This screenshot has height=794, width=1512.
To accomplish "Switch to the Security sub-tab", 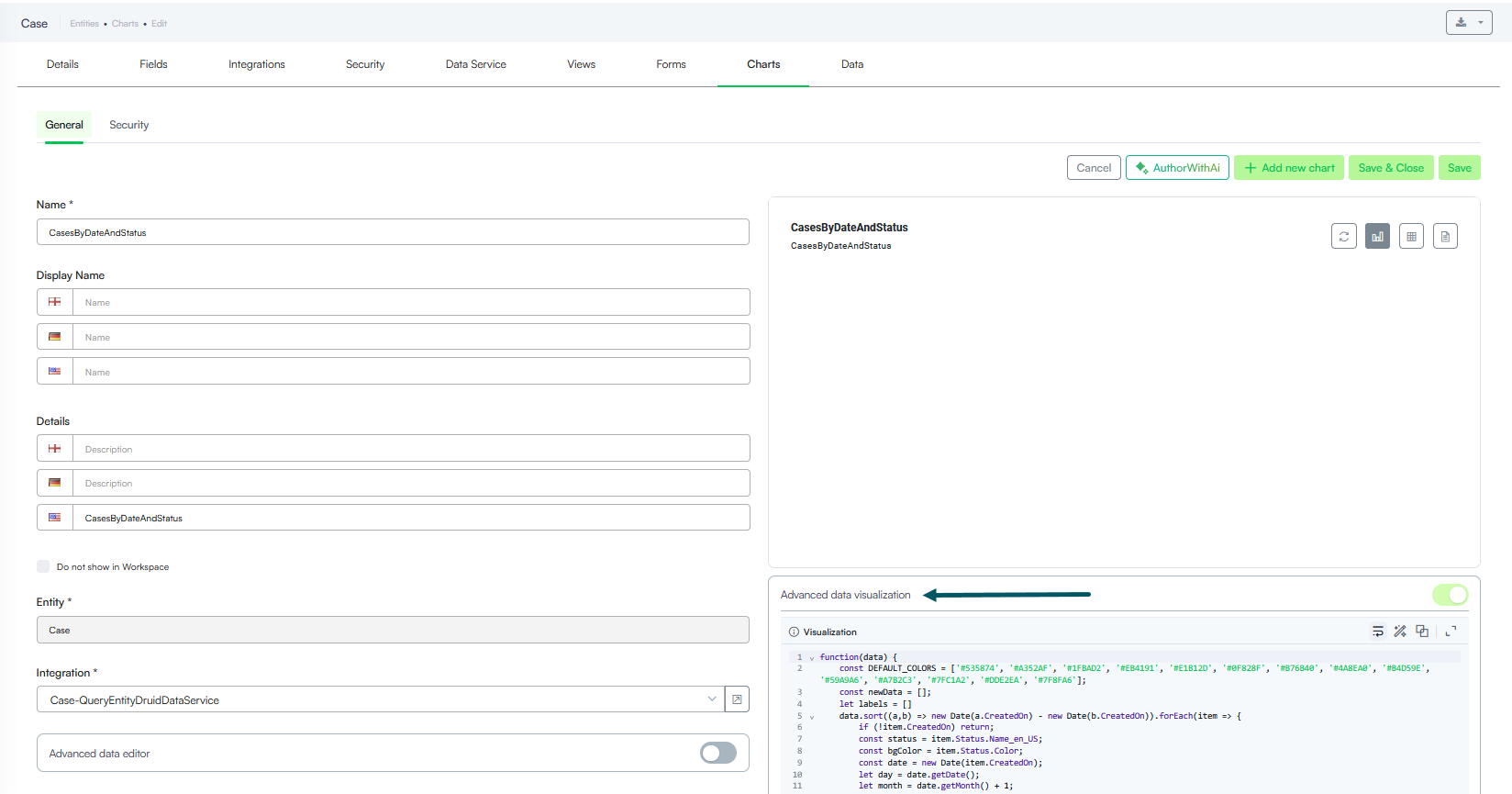I will (128, 125).
